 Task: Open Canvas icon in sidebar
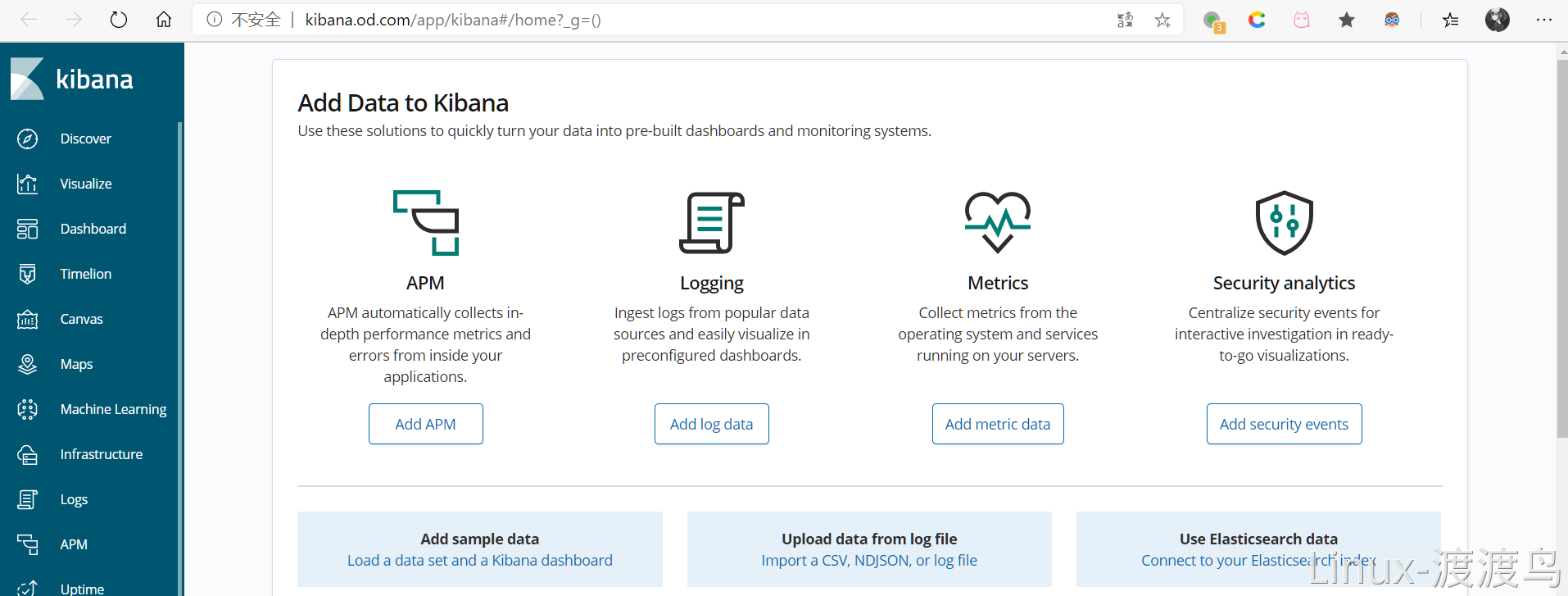point(27,319)
